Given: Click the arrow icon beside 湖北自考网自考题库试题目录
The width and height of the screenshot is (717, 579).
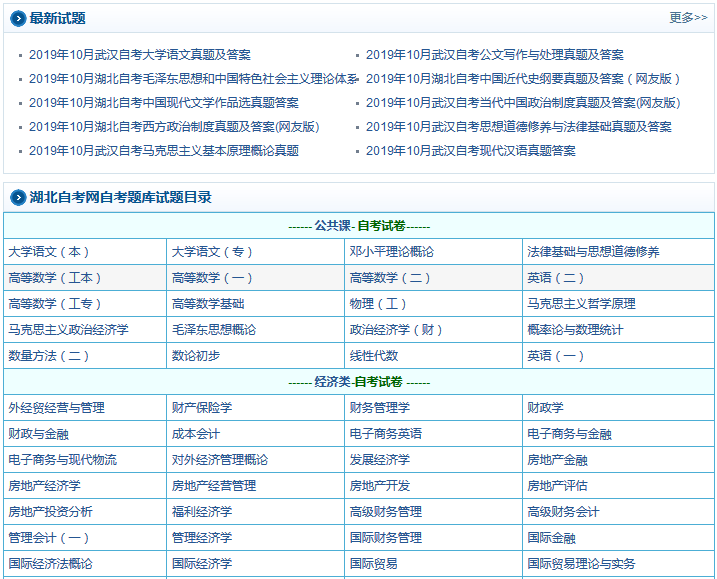Looking at the screenshot, I should click(18, 198).
